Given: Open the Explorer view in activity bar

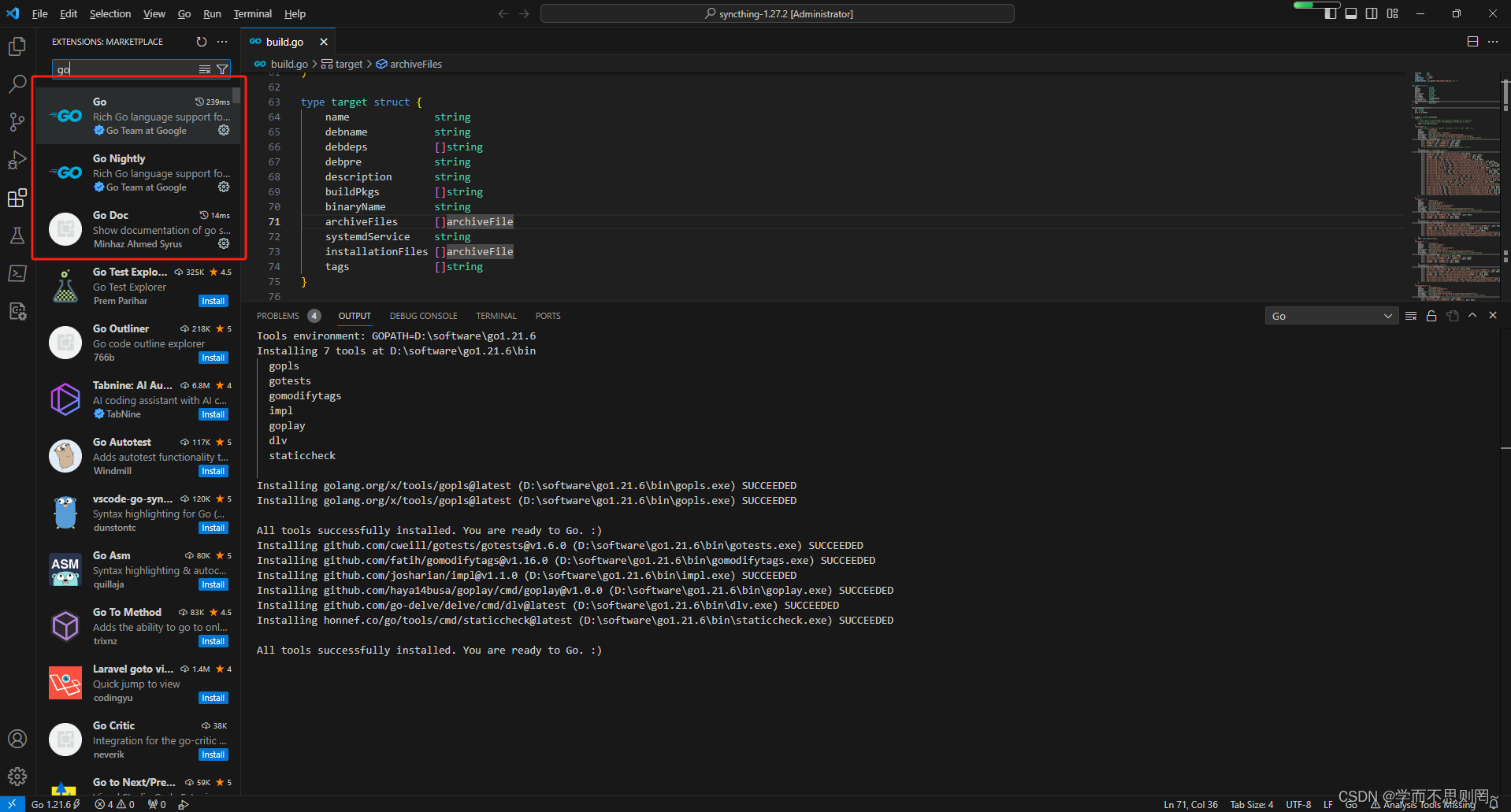Looking at the screenshot, I should [17, 46].
